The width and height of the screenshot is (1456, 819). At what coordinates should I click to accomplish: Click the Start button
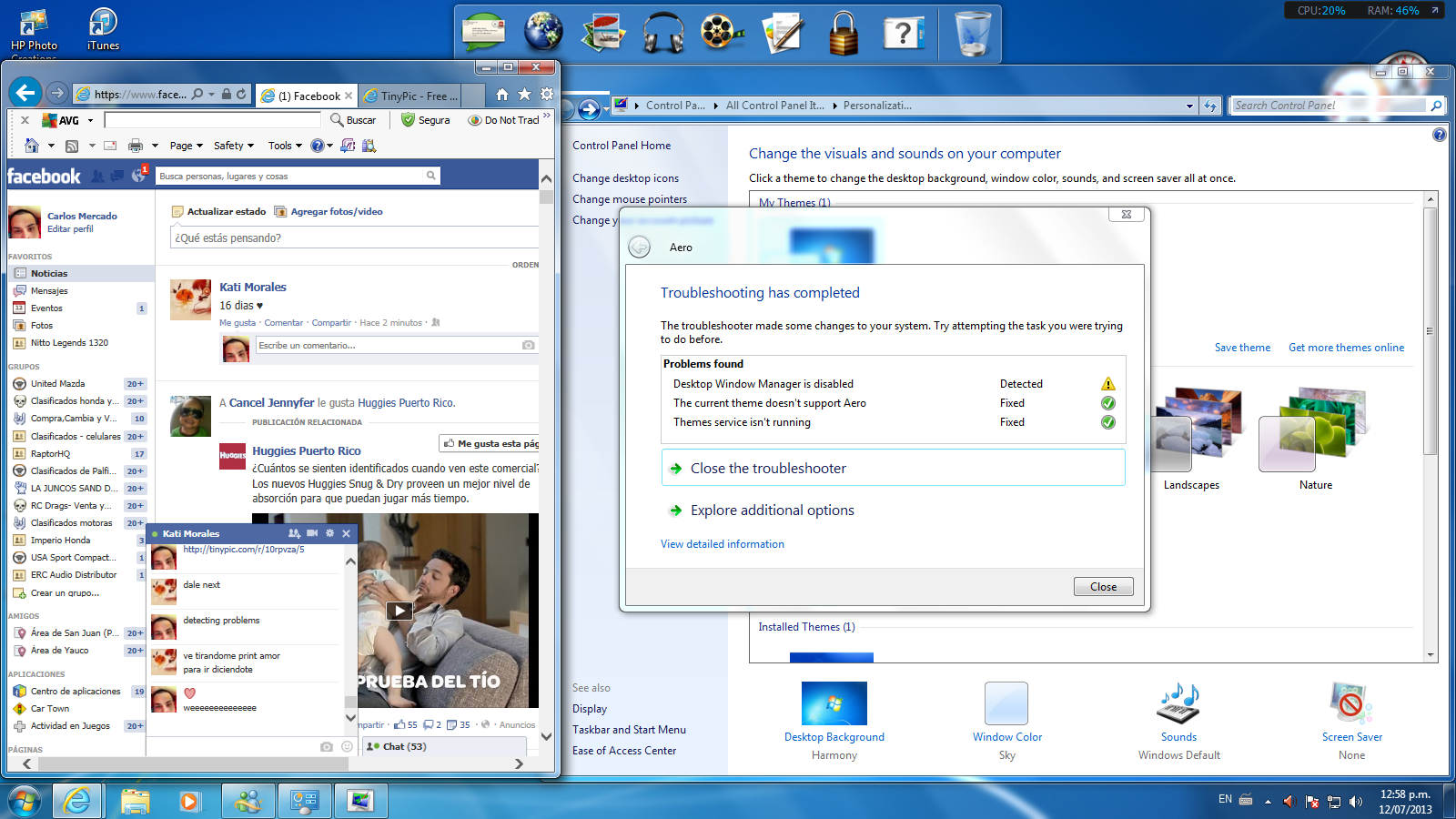25,801
